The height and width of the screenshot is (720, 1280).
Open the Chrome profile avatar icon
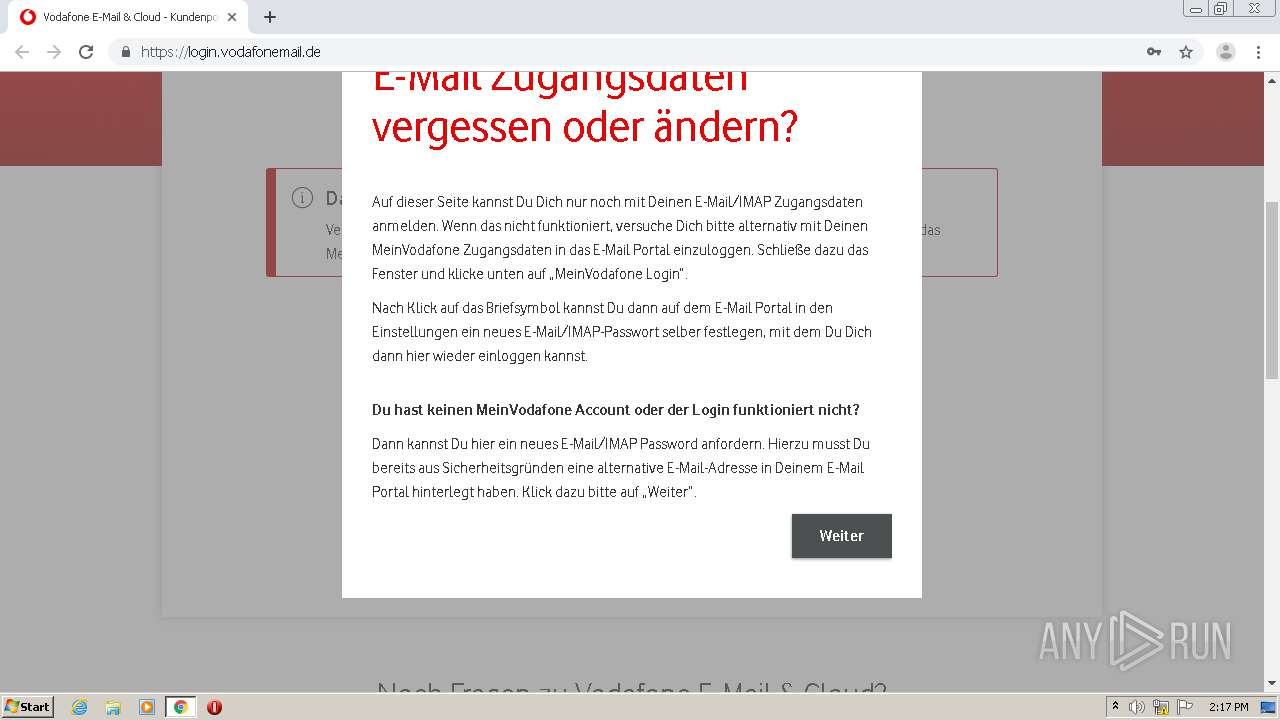pos(1226,52)
